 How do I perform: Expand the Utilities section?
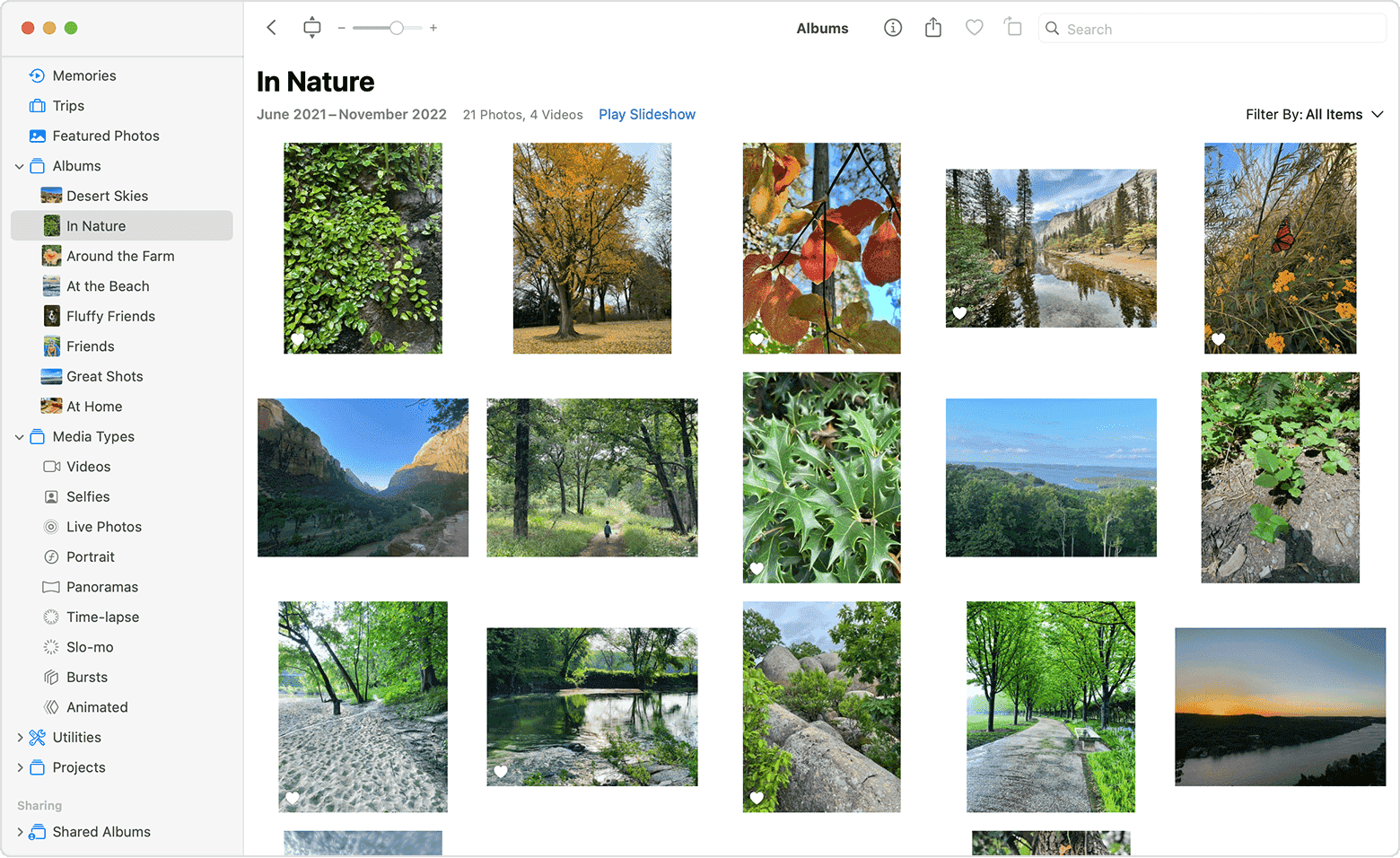pyautogui.click(x=20, y=737)
